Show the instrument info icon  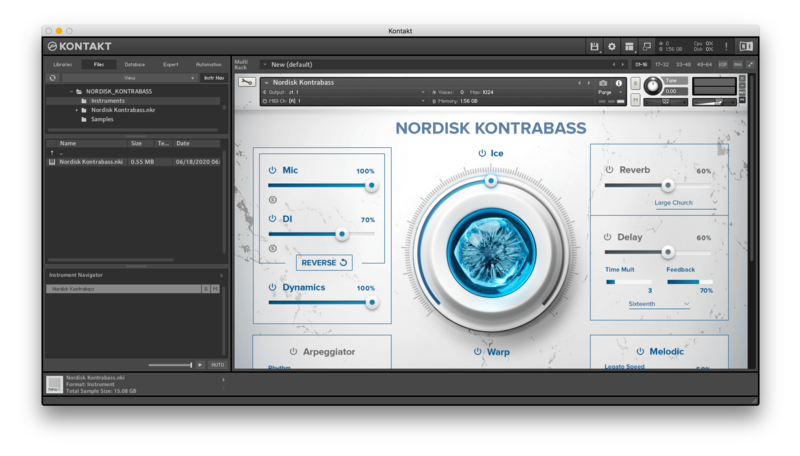tap(618, 83)
